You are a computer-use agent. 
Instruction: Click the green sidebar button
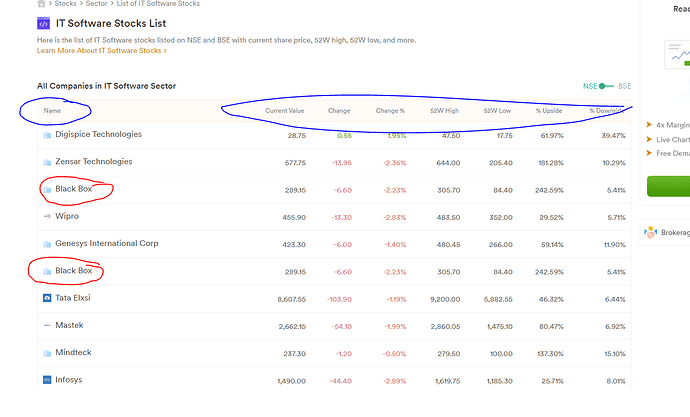[668, 187]
